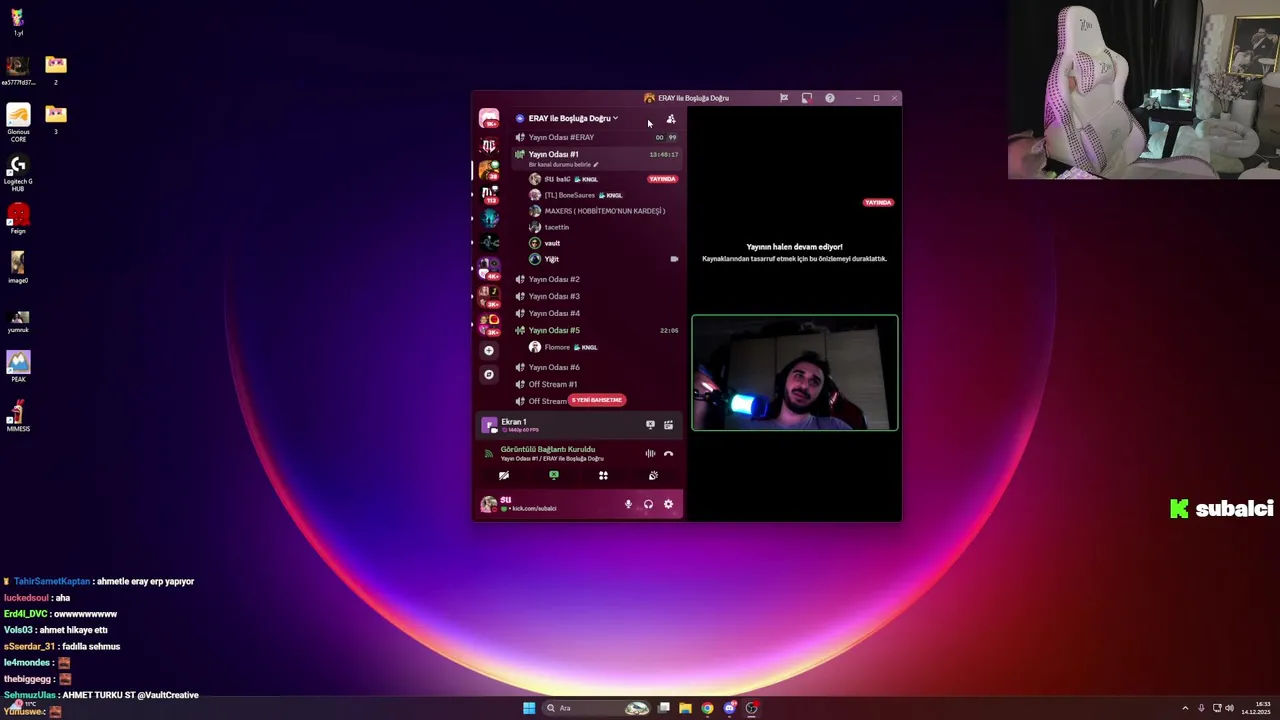The image size is (1280, 720).
Task: Open the Görüntülü Bağlantı Kuruldu connection details
Action: click(x=548, y=449)
